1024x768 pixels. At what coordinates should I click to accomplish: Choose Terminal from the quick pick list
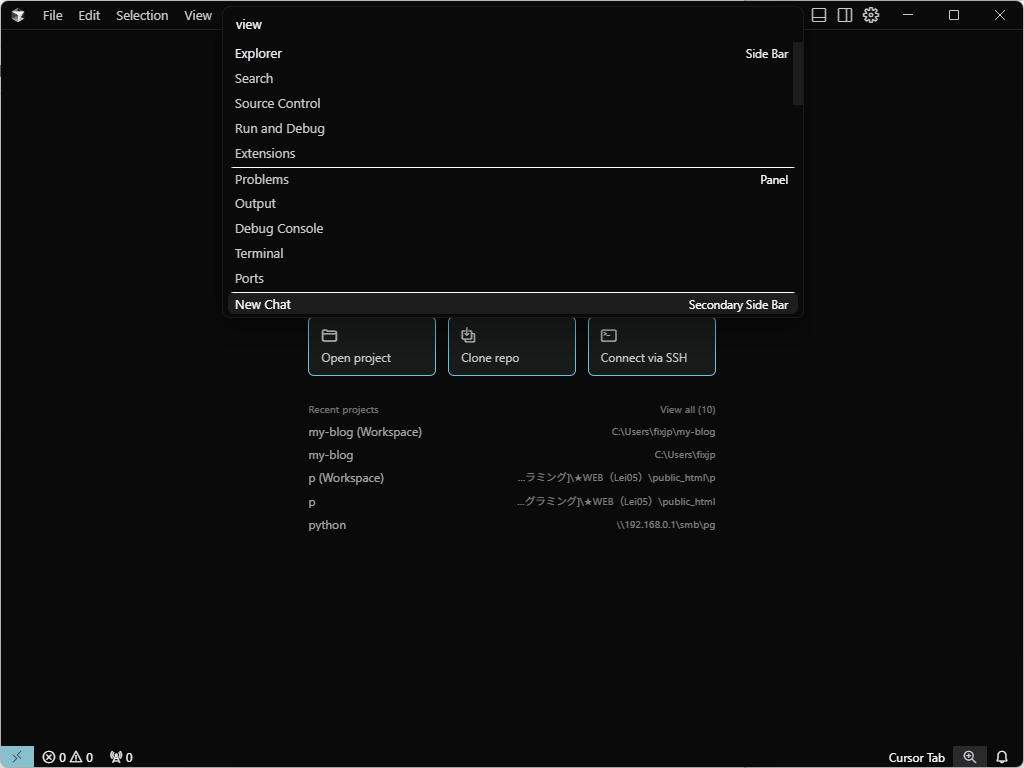coord(259,254)
